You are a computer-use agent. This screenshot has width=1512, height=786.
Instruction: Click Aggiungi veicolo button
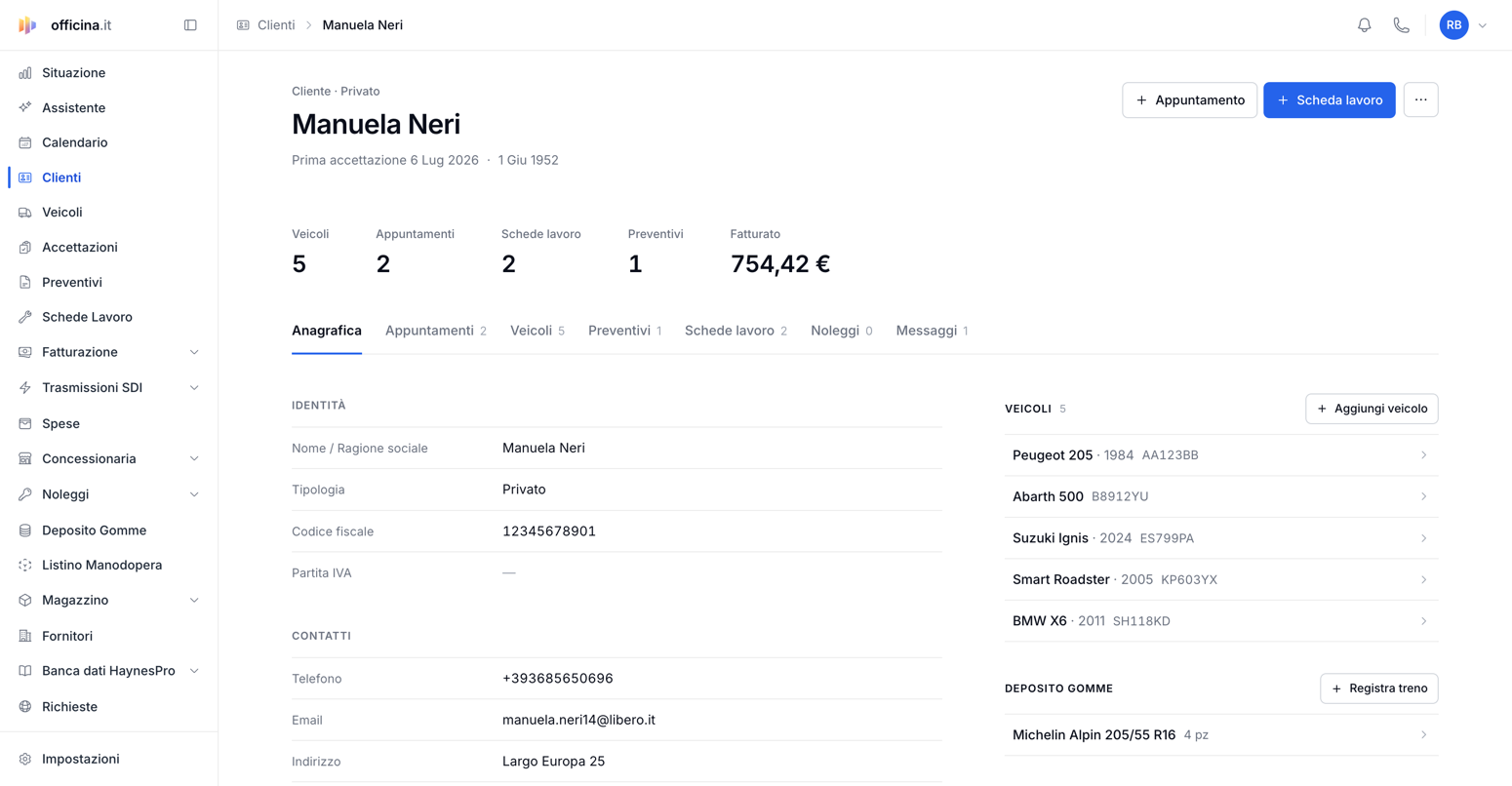1372,409
